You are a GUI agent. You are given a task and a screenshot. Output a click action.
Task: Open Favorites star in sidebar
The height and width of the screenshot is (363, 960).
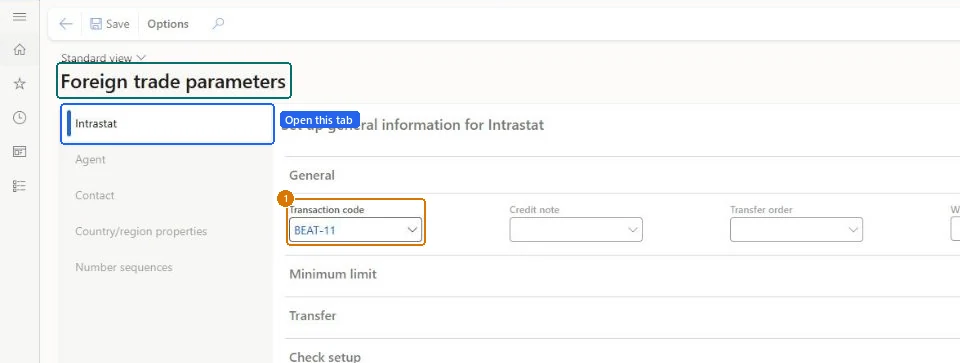[20, 84]
